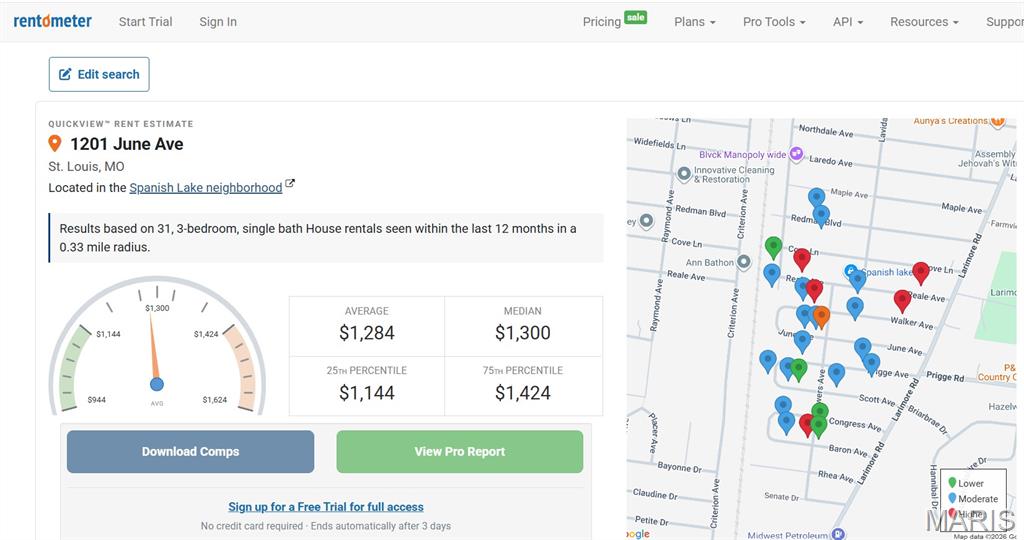
Task: Click Start Trial in the navbar
Action: [x=146, y=22]
